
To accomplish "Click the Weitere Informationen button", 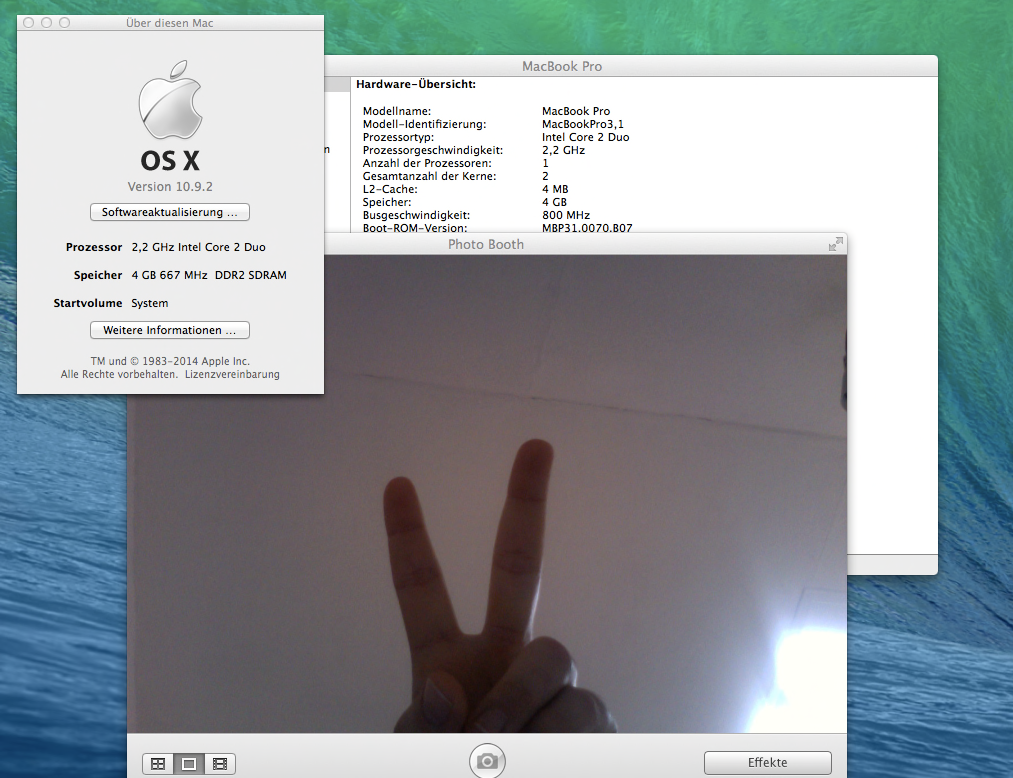I will coord(170,330).
